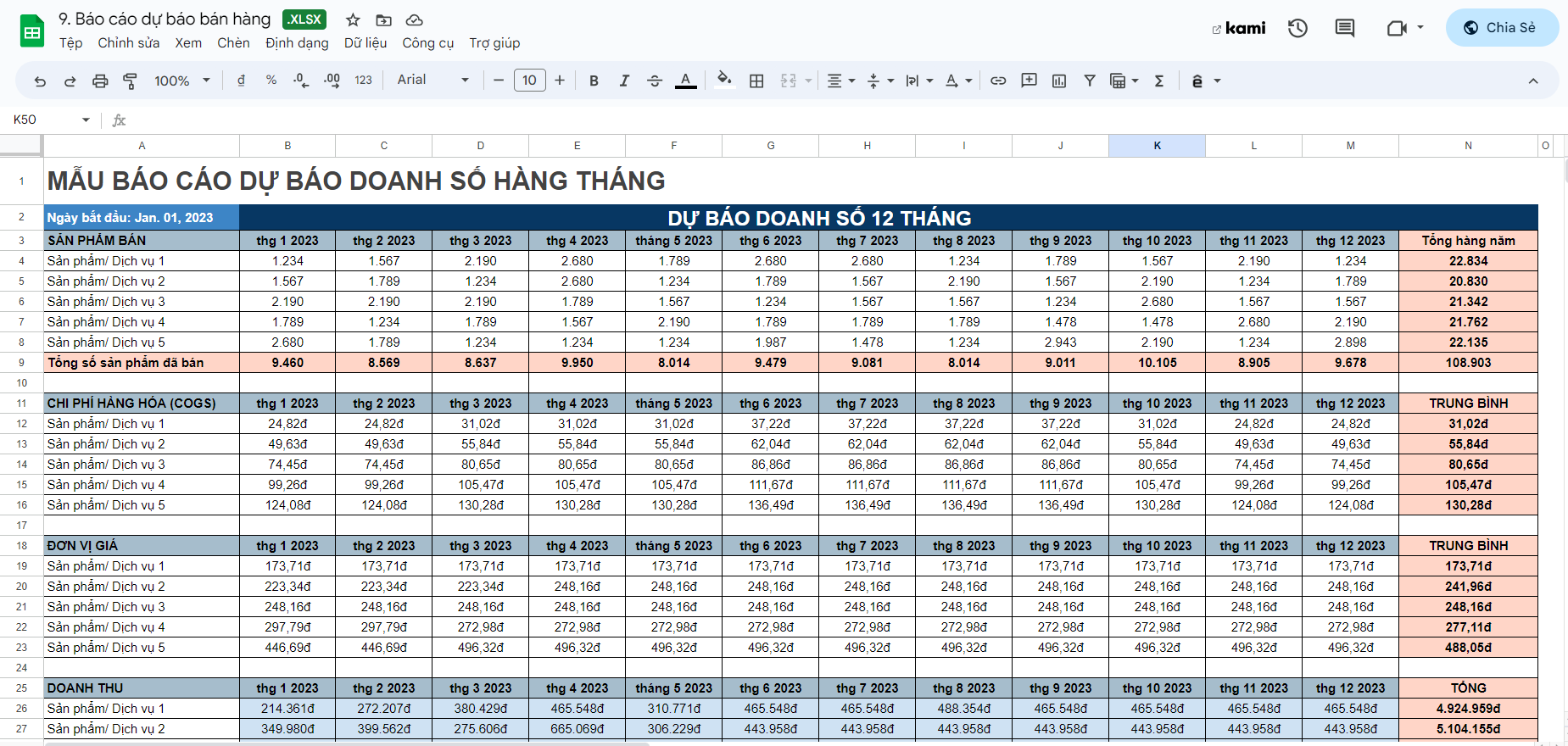
Task: Open horizontal align dropdown
Action: coord(840,81)
